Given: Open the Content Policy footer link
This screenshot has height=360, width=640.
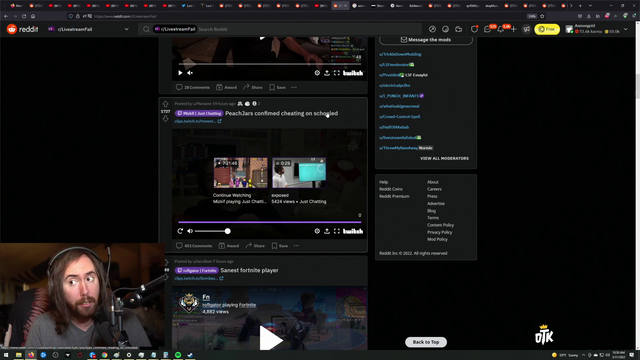Looking at the screenshot, I should coord(440,225).
